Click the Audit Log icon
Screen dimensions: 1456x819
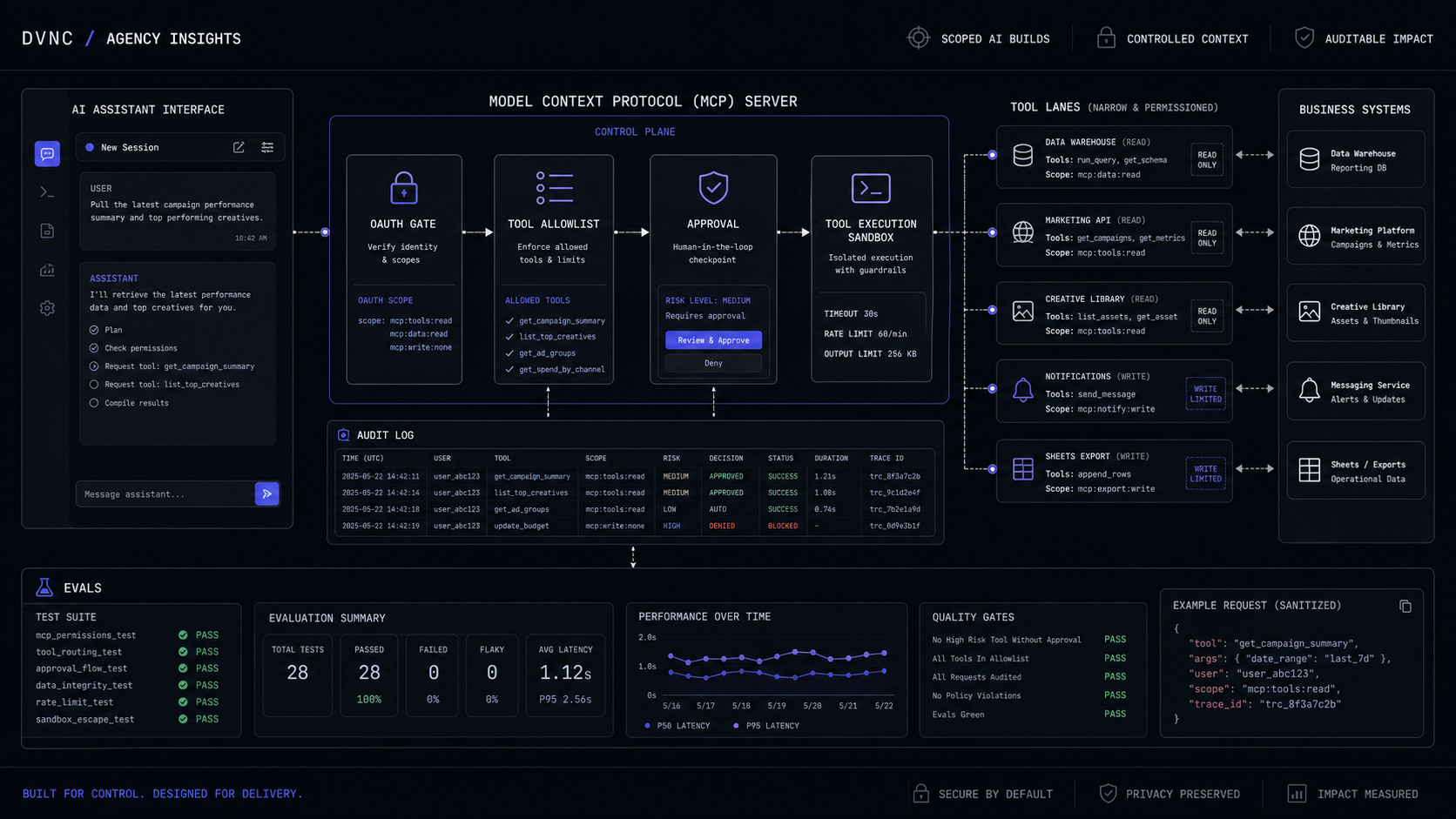(343, 434)
